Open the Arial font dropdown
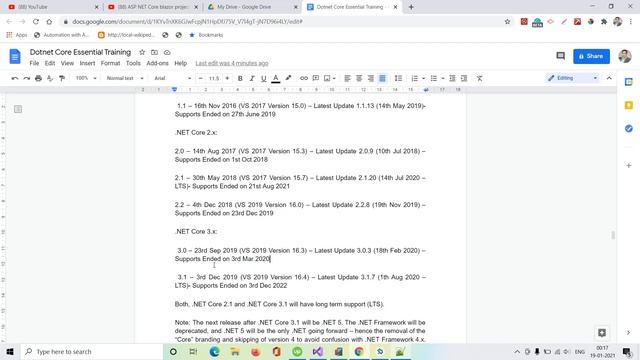This screenshot has width=640, height=360. [172, 78]
